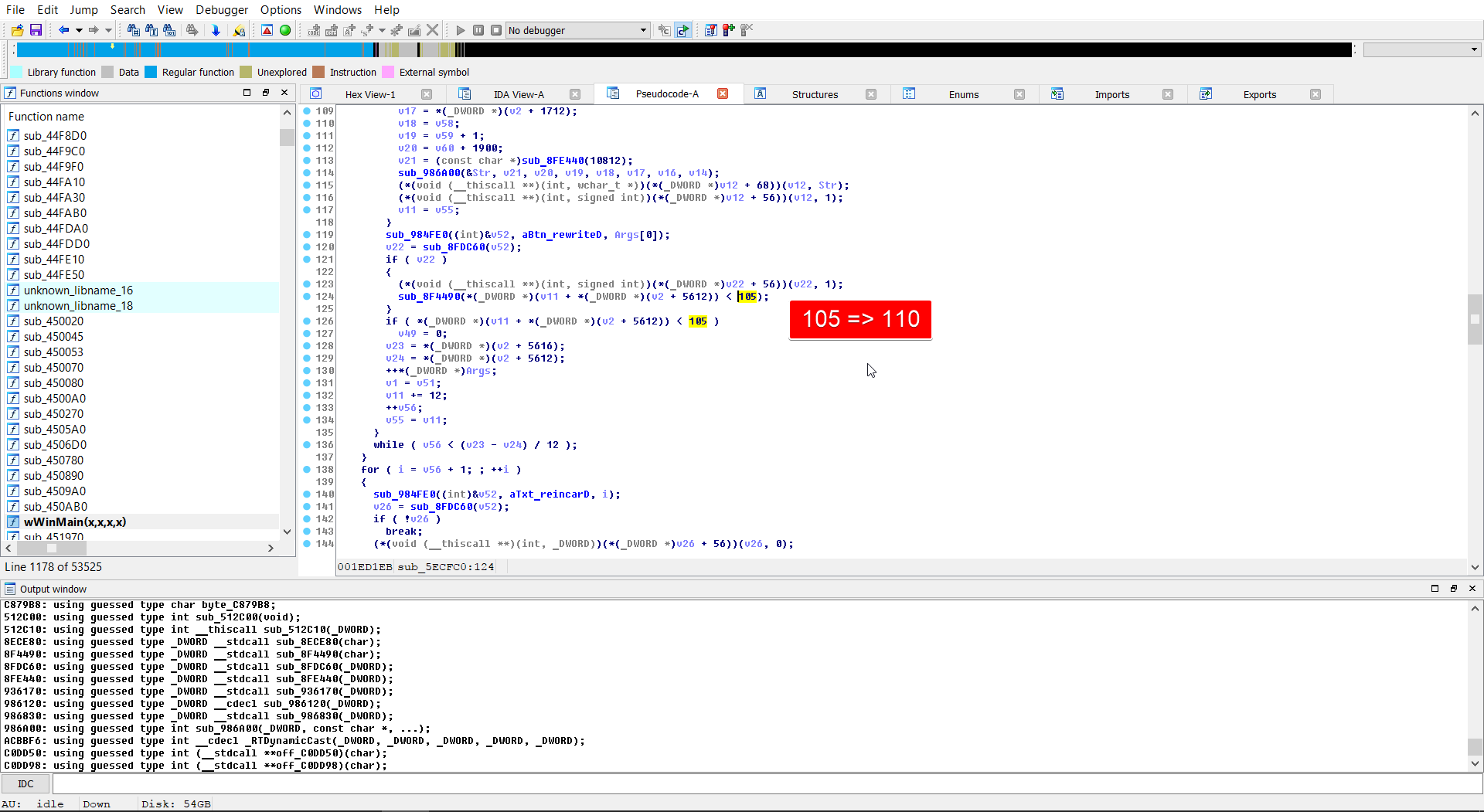This screenshot has height=812, width=1484.
Task: Switch to the IDA View-A tab
Action: point(519,94)
